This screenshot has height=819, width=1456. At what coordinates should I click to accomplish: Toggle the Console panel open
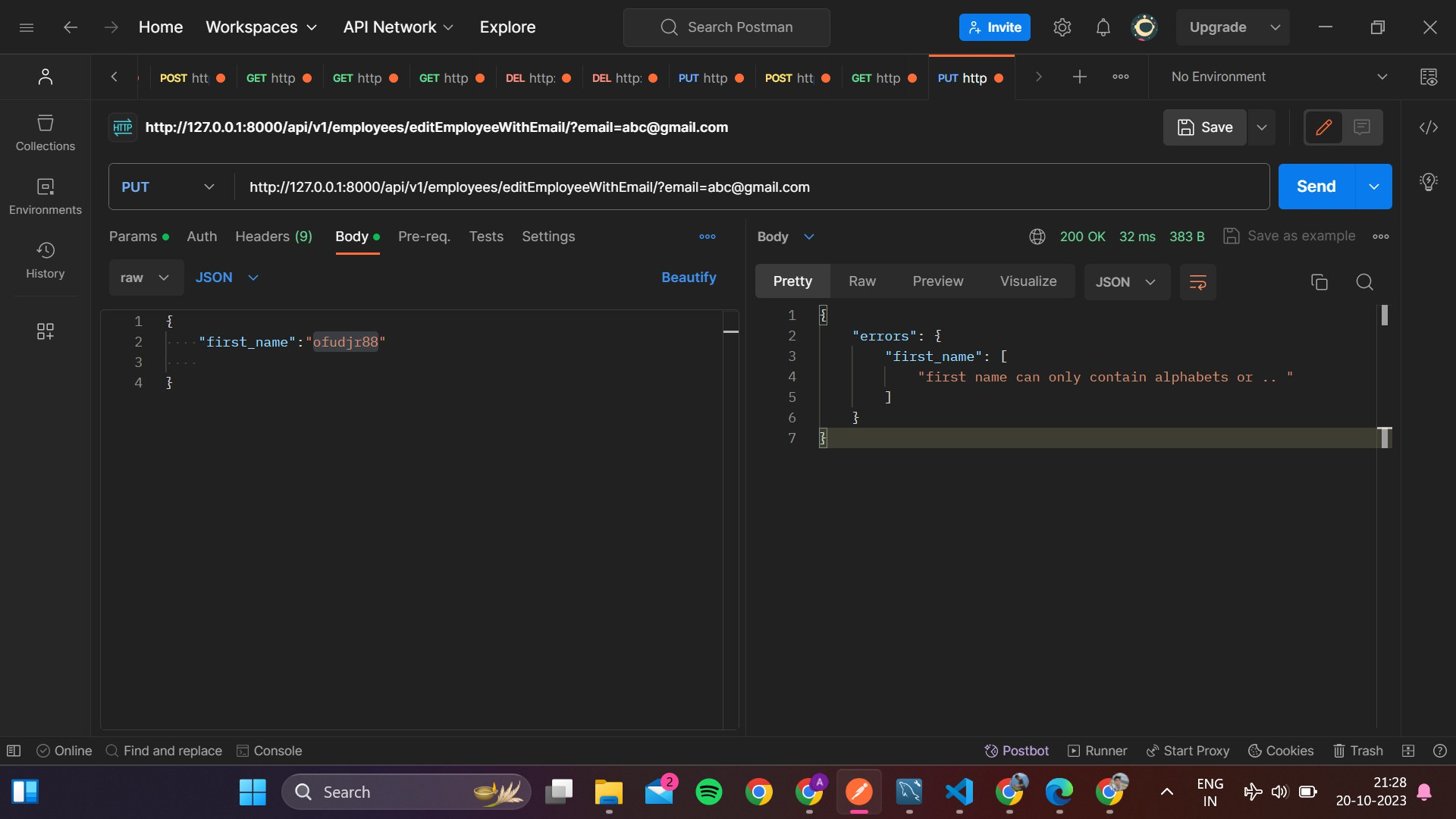click(269, 751)
